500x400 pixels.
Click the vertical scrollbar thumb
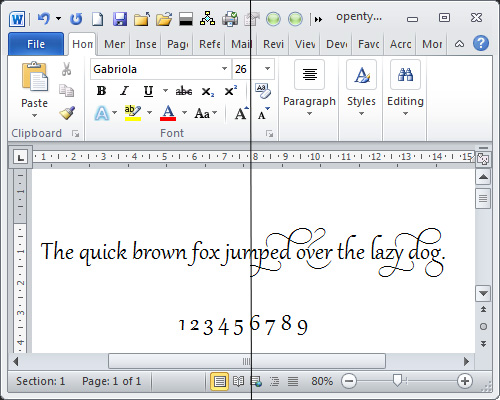(x=483, y=199)
